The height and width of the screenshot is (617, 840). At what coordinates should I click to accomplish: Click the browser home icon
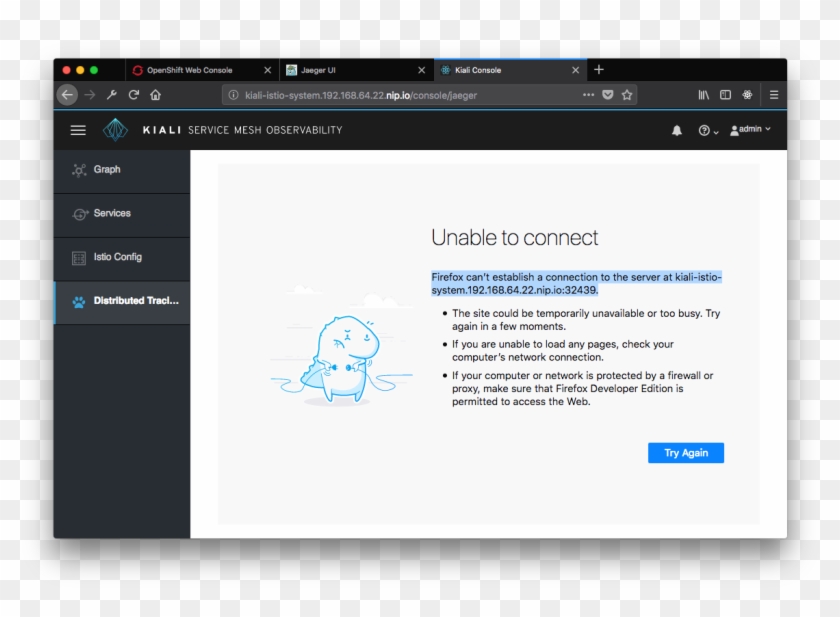point(155,95)
